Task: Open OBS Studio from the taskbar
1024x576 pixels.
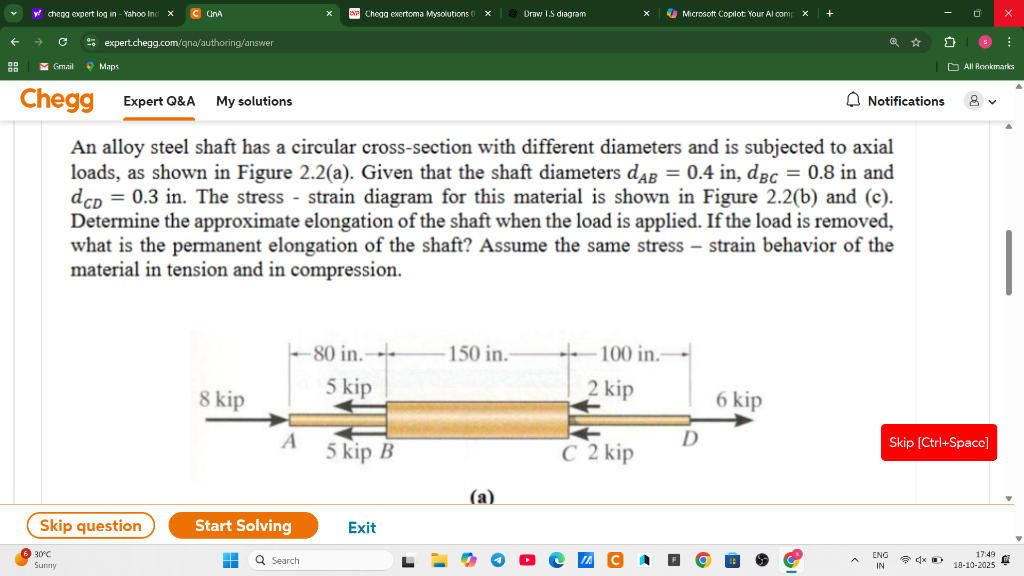Action: (762, 560)
